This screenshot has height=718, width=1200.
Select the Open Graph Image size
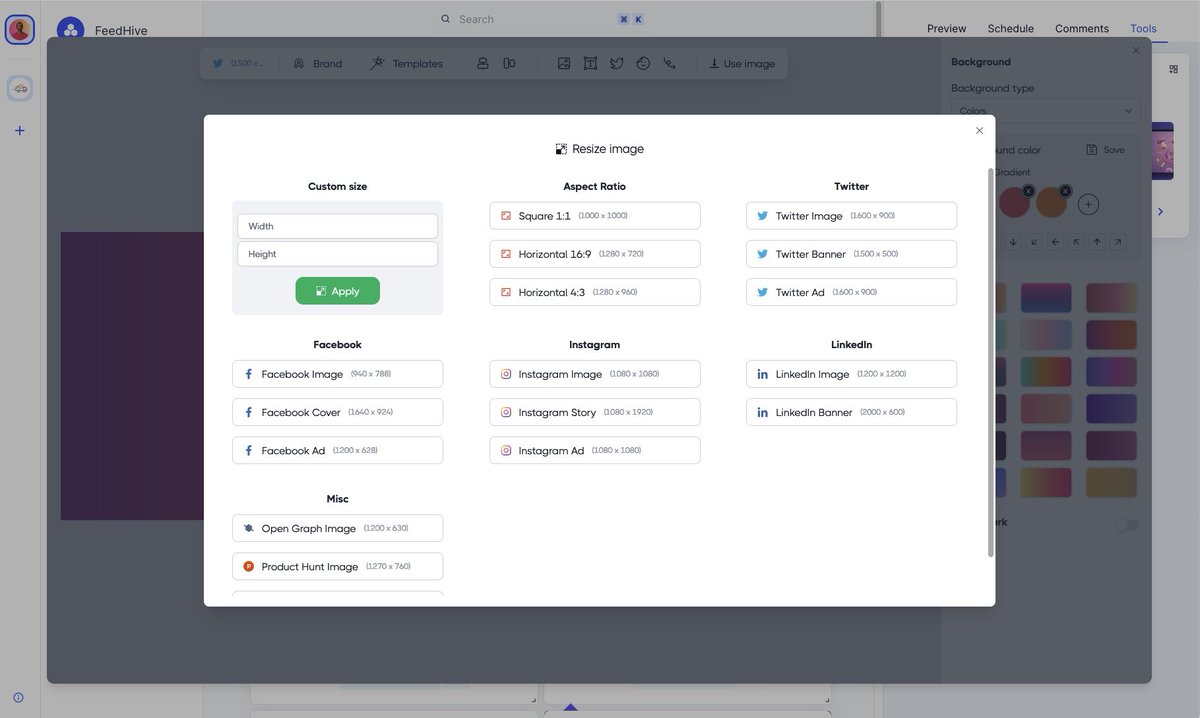coord(337,528)
